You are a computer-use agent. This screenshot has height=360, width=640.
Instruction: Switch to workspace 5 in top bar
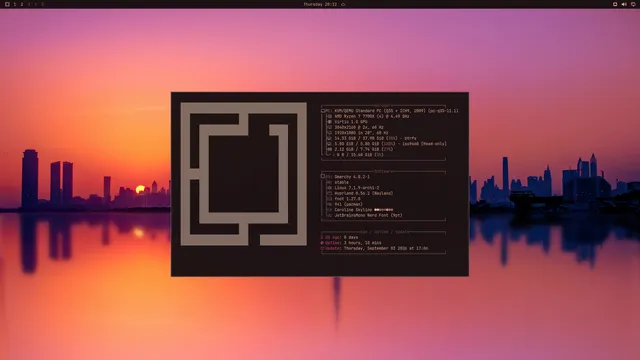(42, 4)
